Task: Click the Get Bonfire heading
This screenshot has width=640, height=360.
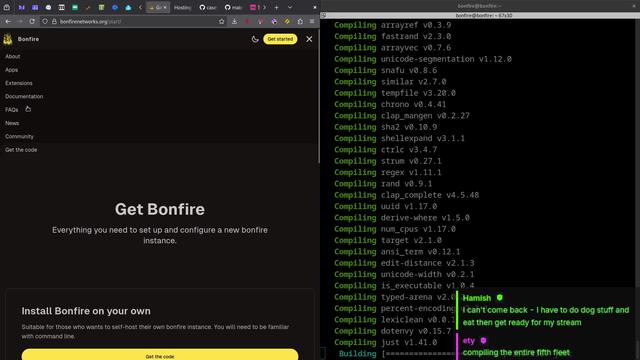Action: click(160, 209)
